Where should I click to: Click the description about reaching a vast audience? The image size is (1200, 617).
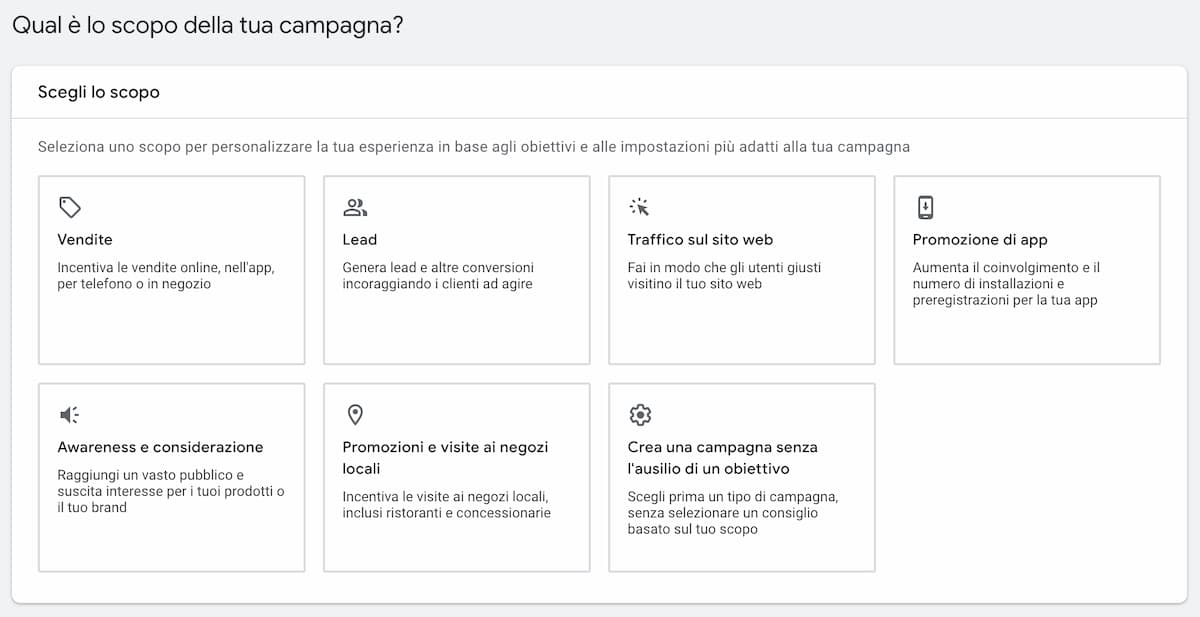coord(171,491)
